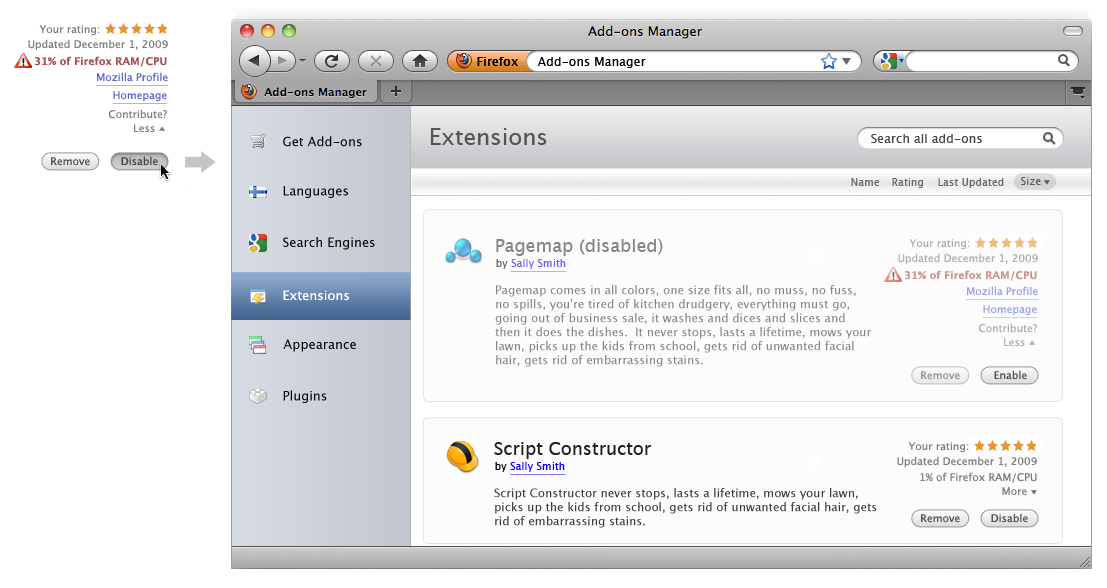The image size is (1107, 588).
Task: Open the Get Add-ons pane
Action: pos(321,141)
